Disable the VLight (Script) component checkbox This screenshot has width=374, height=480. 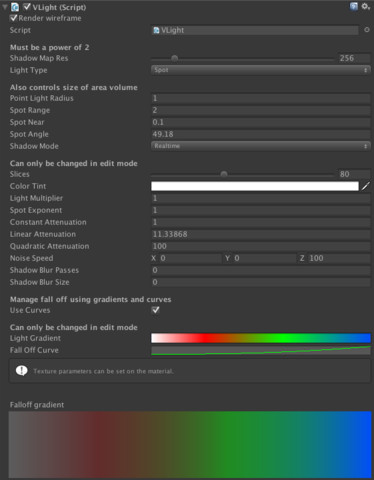tap(27, 6)
